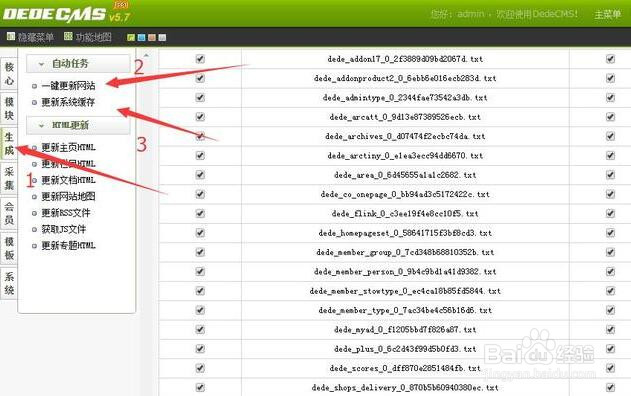Open 更新专题HTML menu item
This screenshot has height=396, width=631.
coord(68,245)
